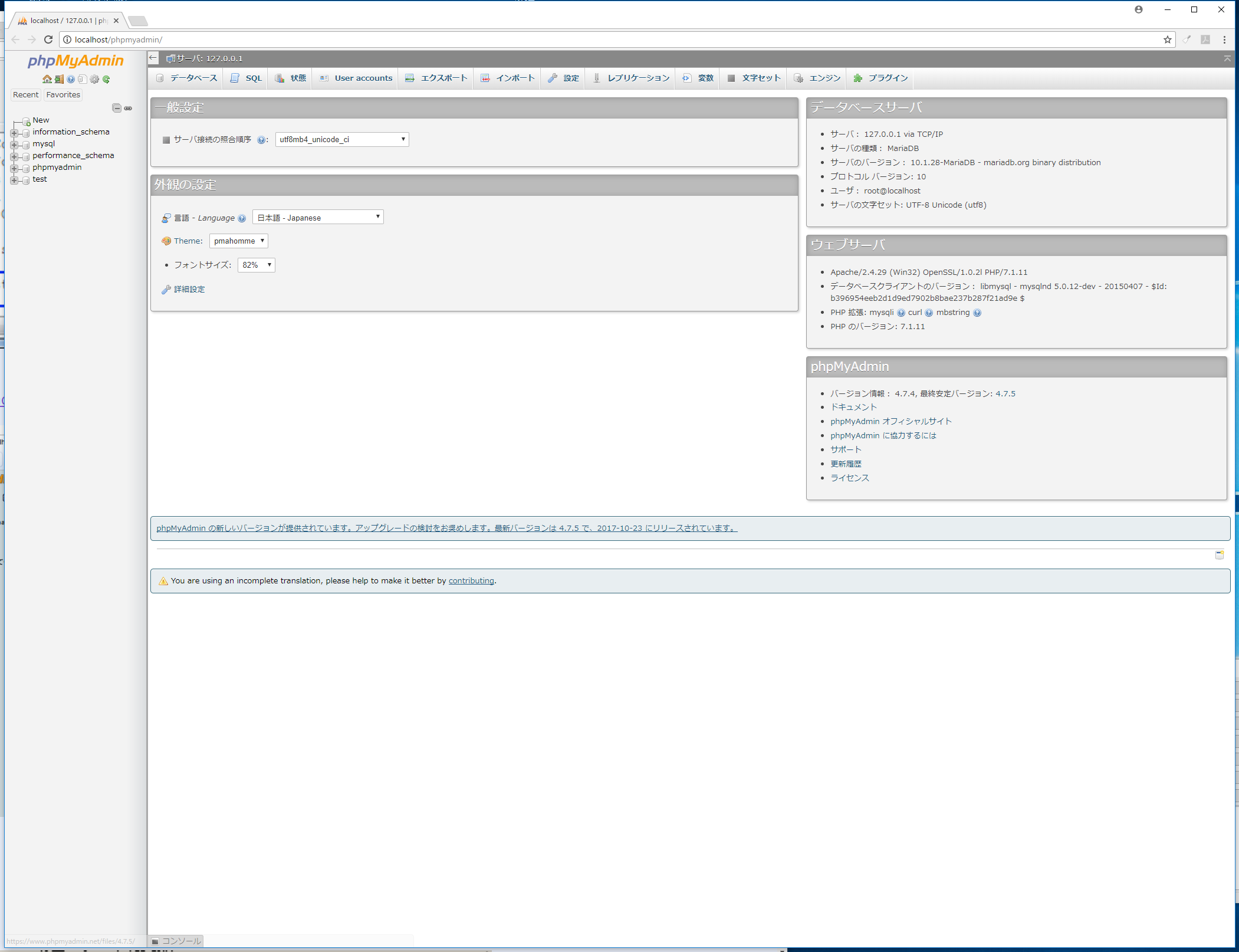
Task: Open the レプリケーション tab
Action: (631, 78)
